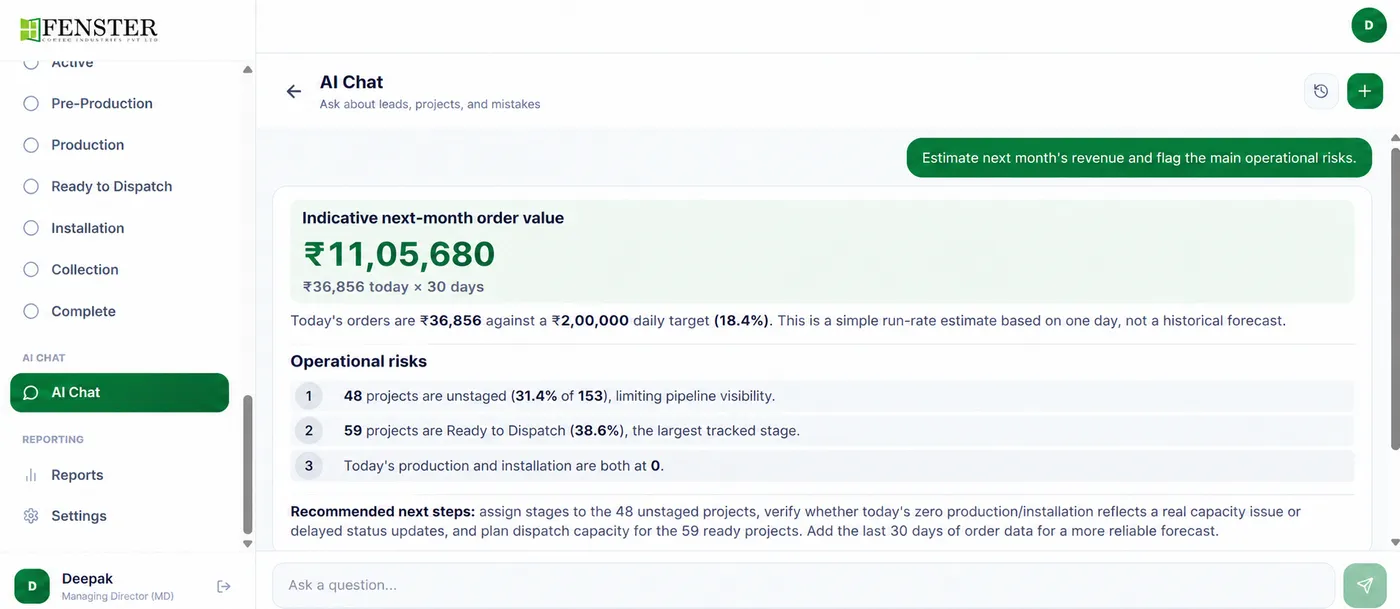Click the Settings gear icon

click(31, 516)
